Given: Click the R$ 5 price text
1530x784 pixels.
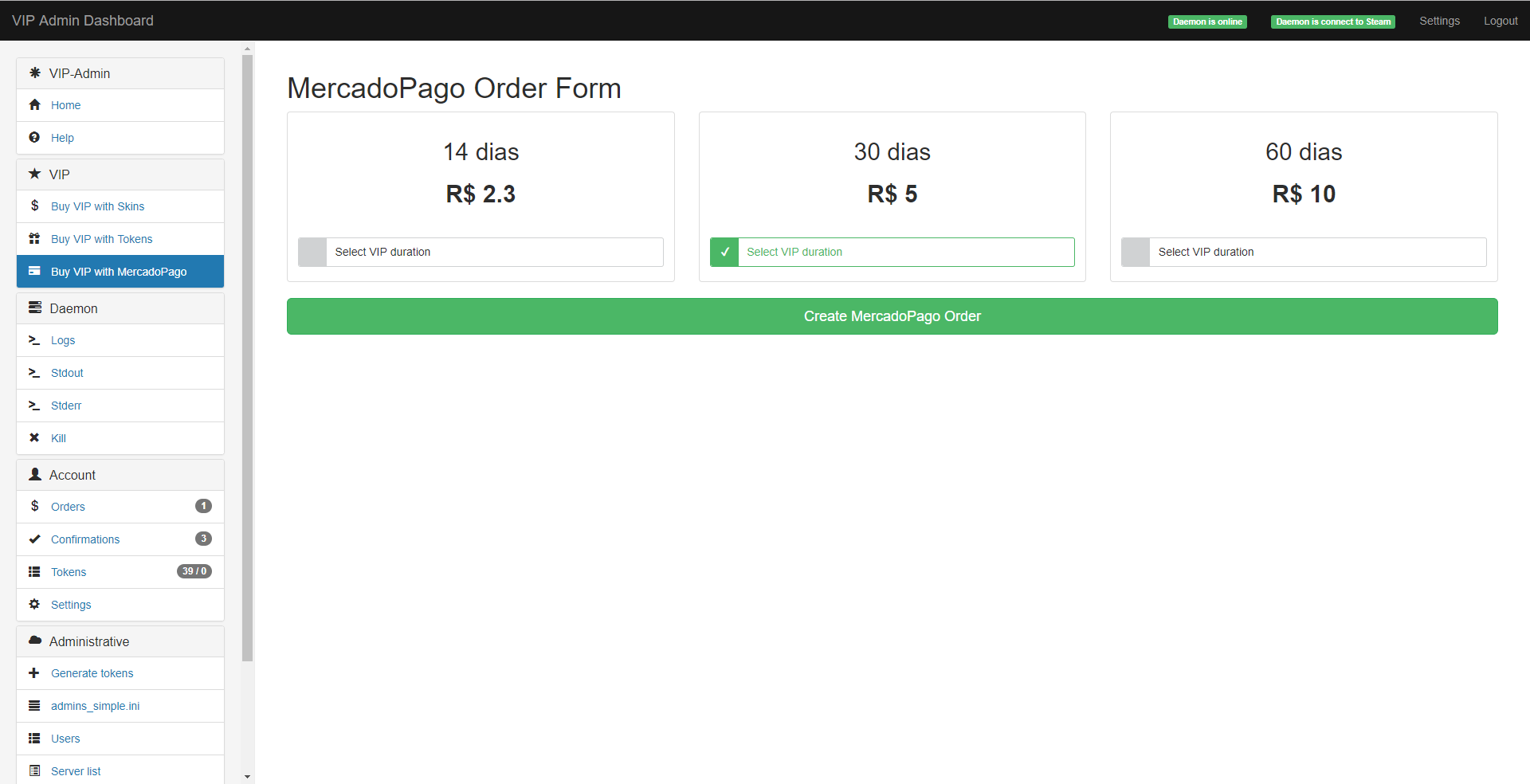Looking at the screenshot, I should [x=892, y=194].
